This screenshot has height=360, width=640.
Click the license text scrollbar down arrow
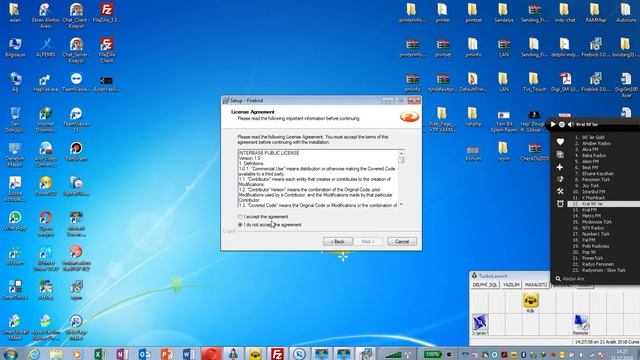tap(401, 204)
